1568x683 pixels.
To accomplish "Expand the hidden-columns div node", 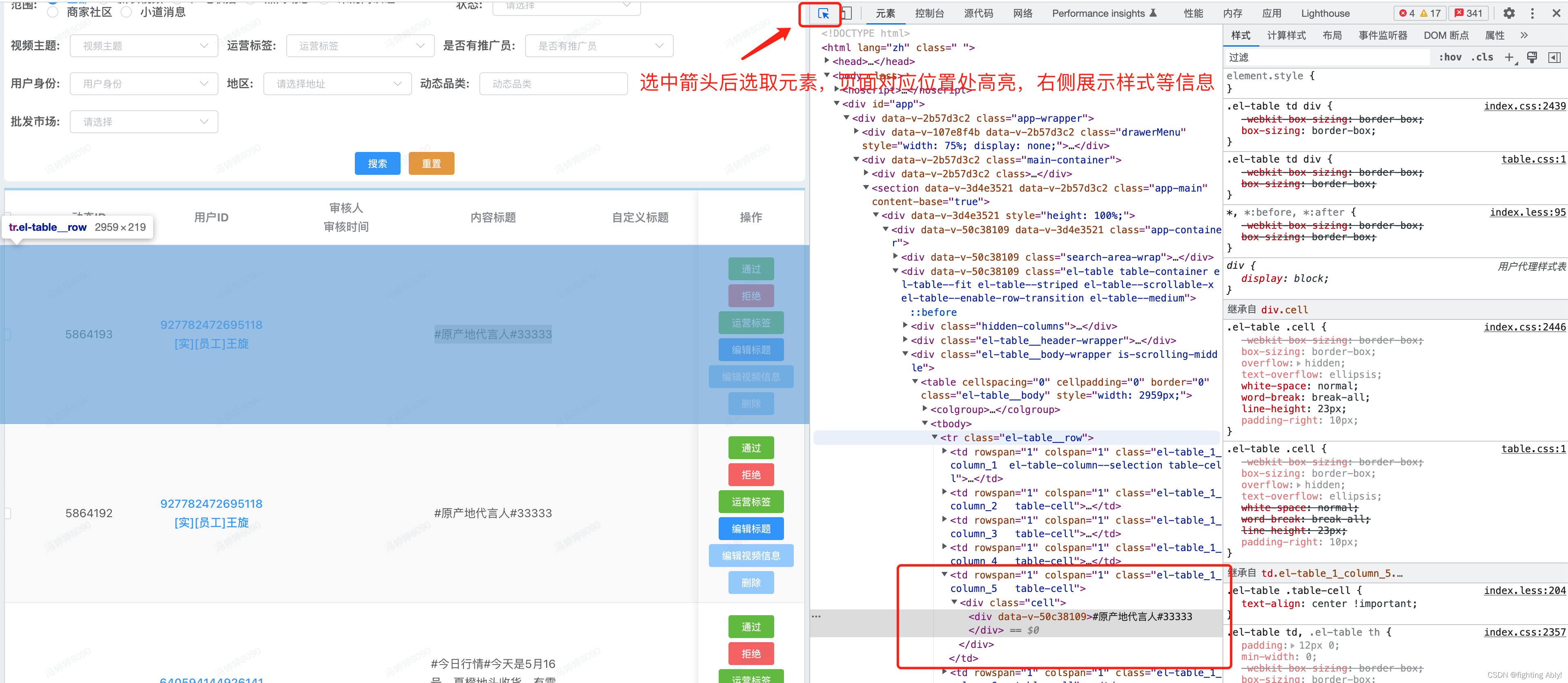I will point(905,325).
